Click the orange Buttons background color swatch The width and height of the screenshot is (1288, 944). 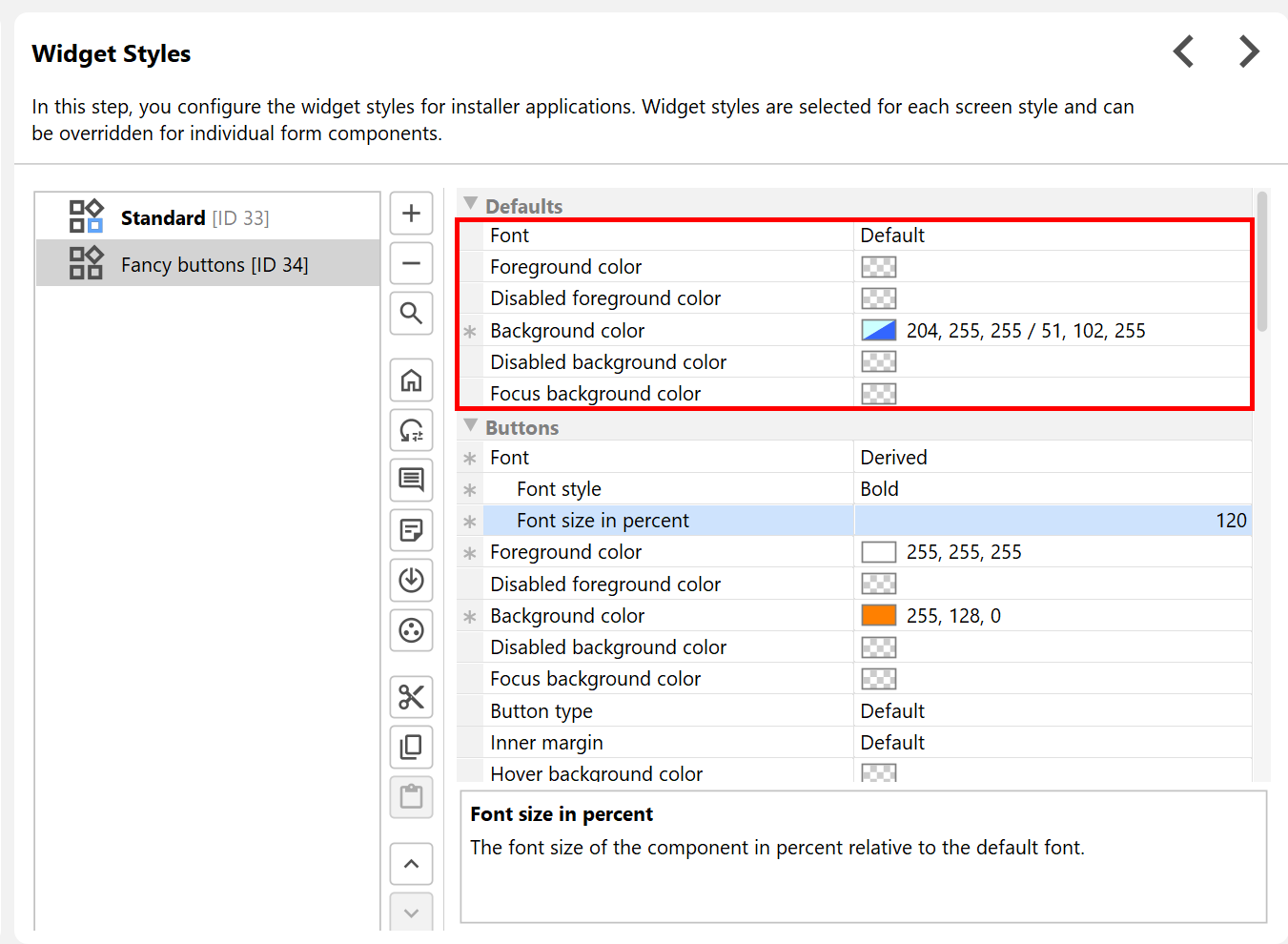pos(878,616)
